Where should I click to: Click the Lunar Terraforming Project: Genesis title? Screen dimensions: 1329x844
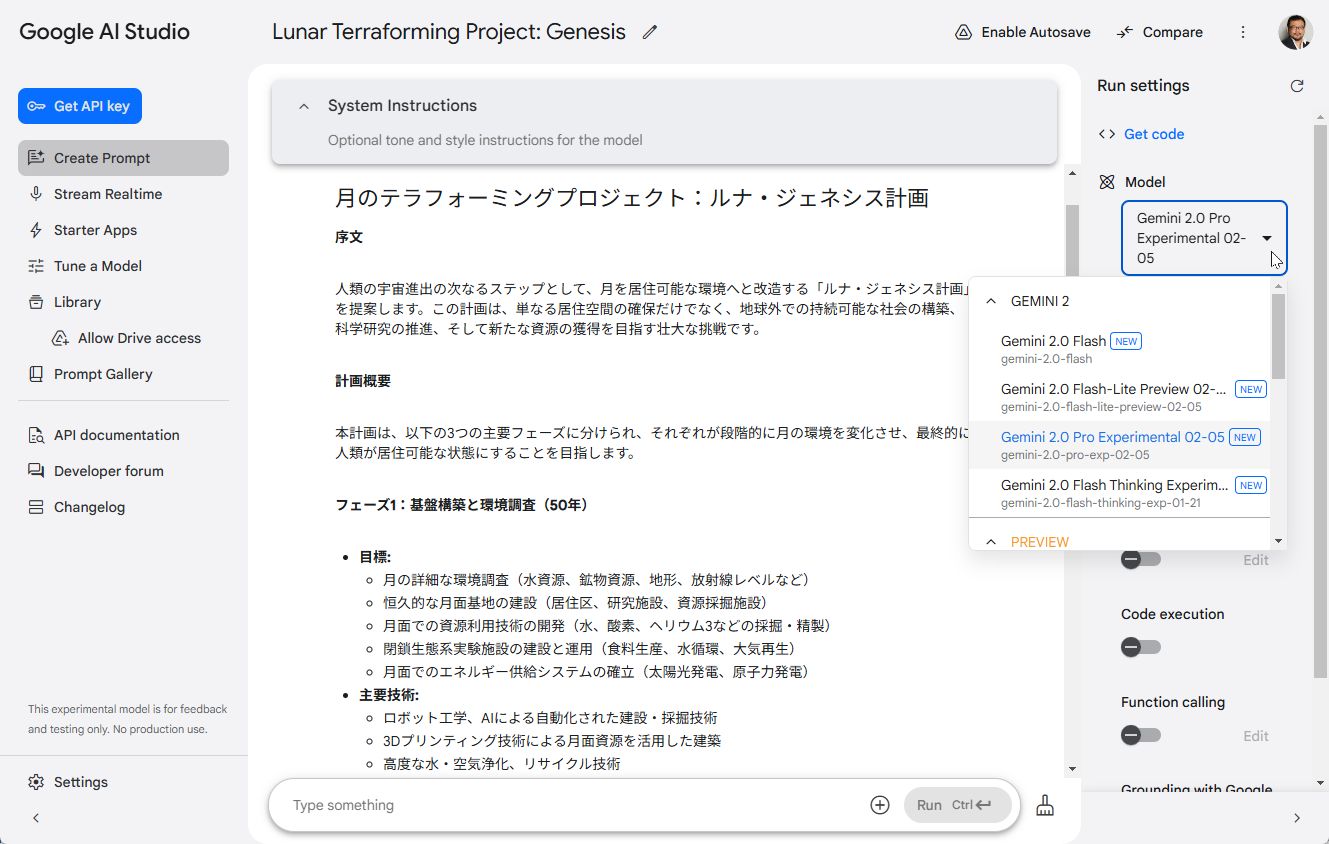point(449,32)
